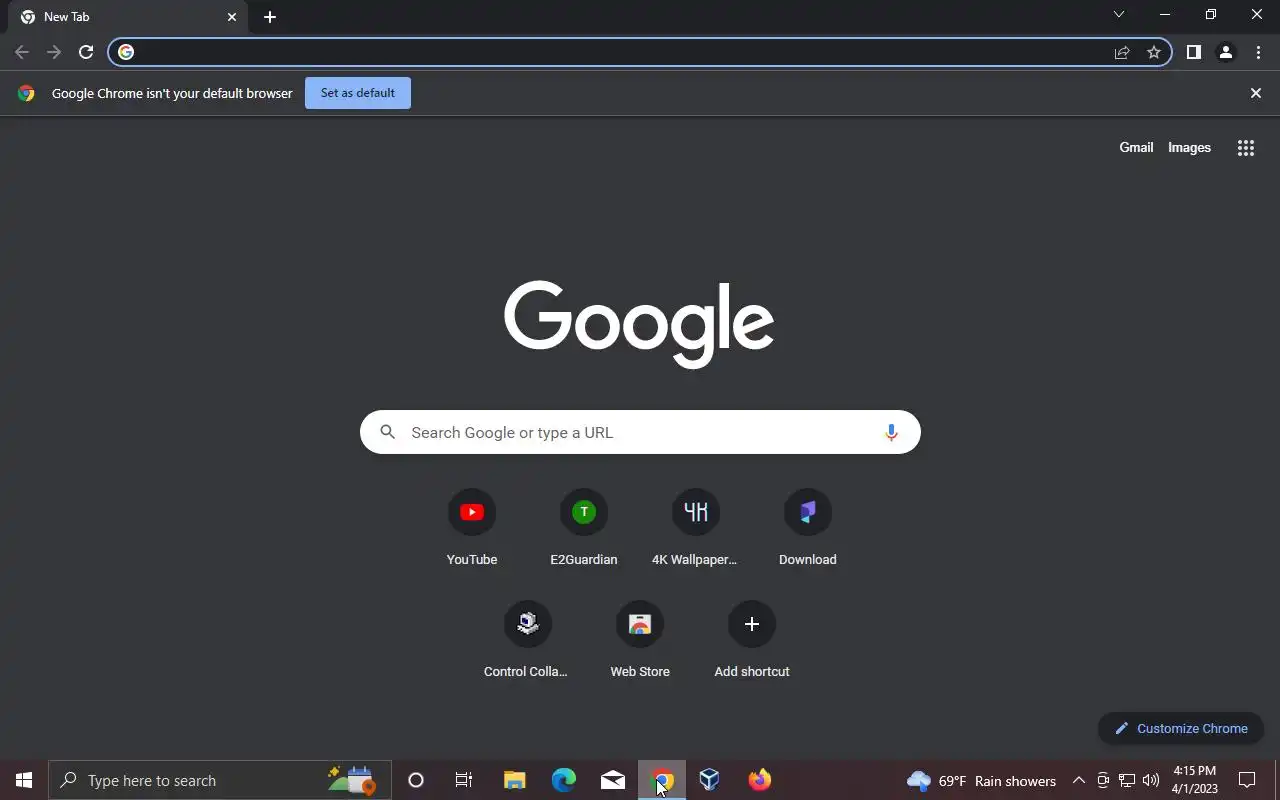Screen dimensions: 1280x800
Task: Click the Chrome taskbar icon
Action: [662, 780]
